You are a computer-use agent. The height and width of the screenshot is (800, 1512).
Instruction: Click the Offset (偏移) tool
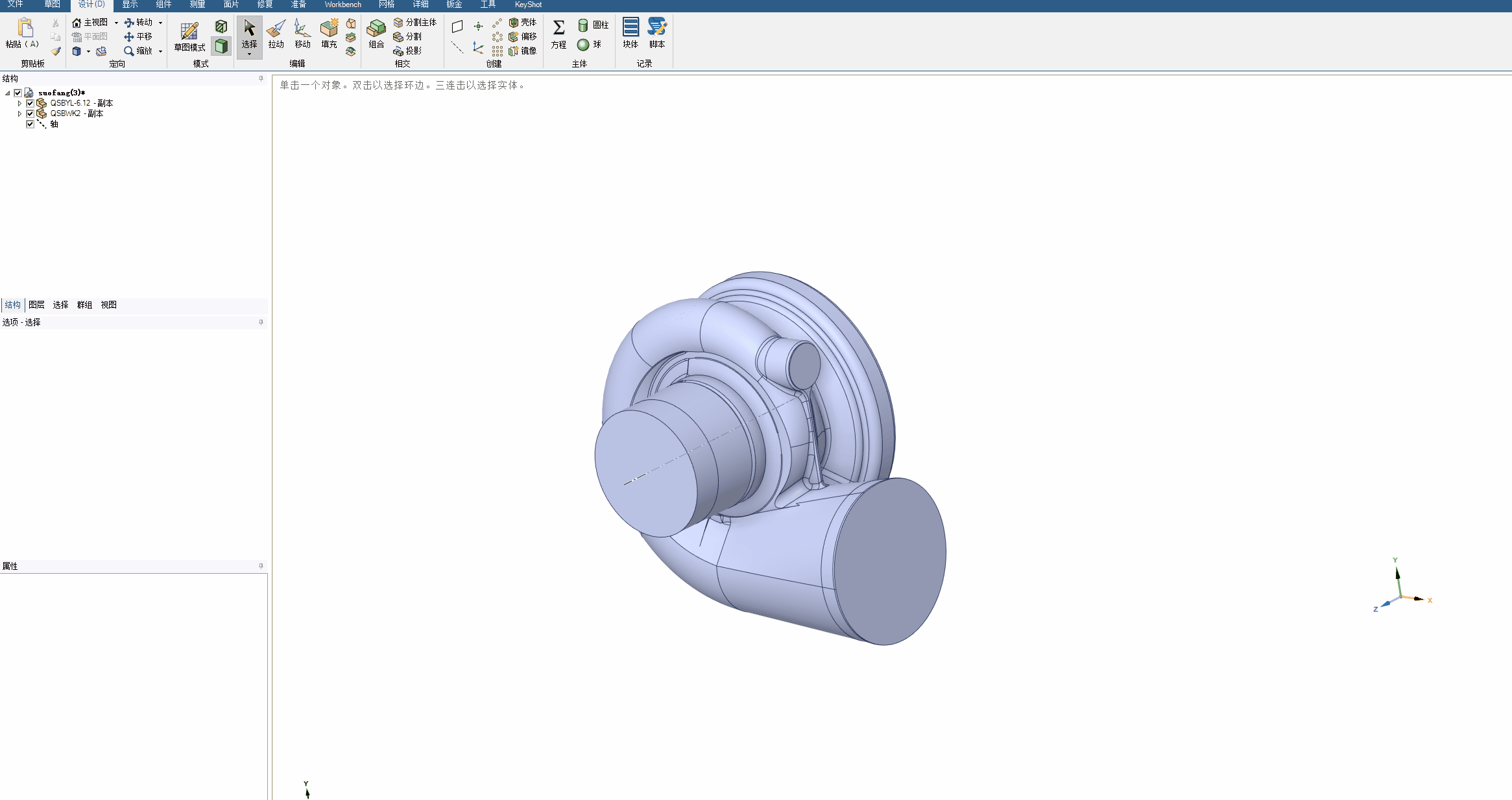pyautogui.click(x=523, y=37)
